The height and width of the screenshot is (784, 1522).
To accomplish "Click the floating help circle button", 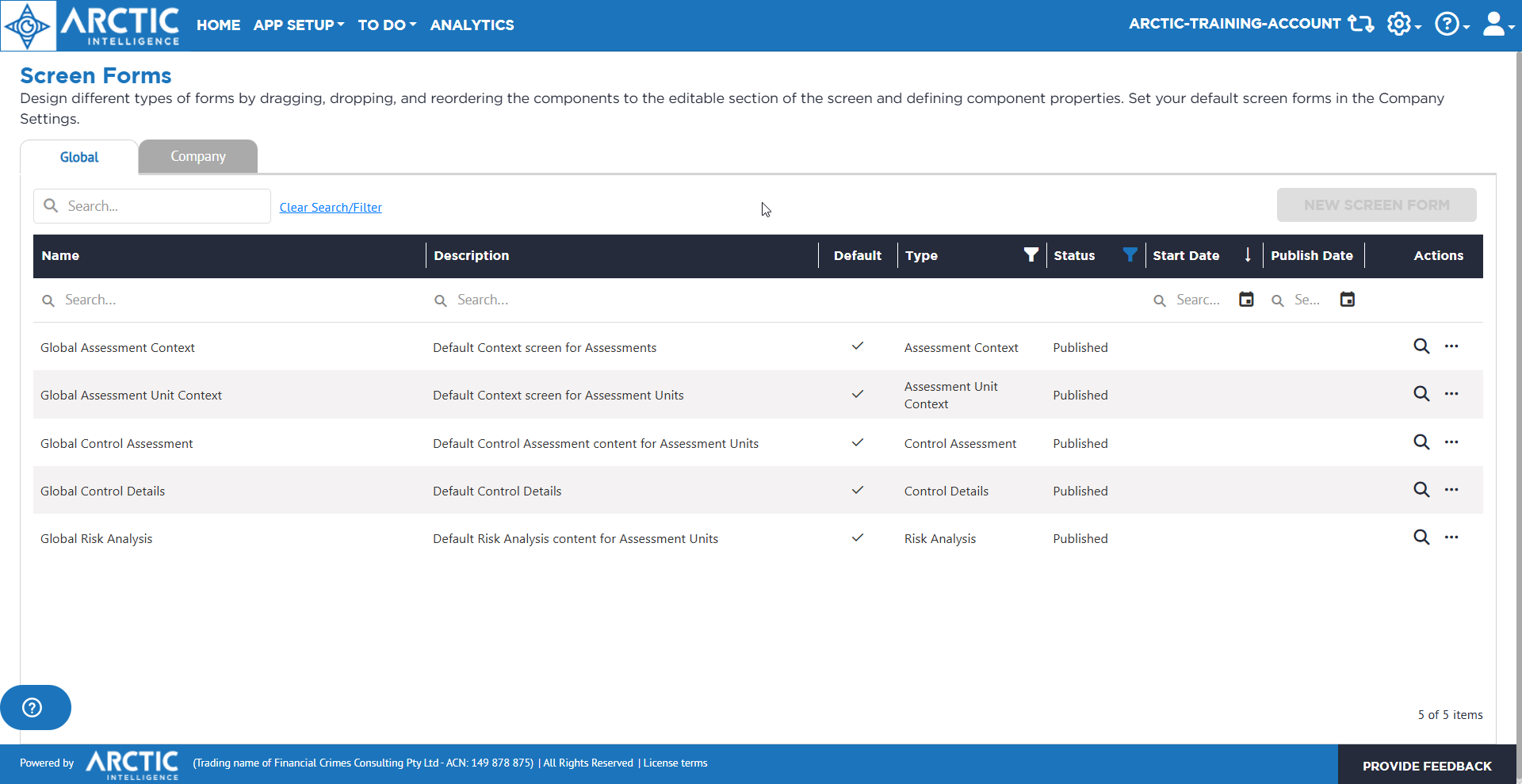I will tap(33, 707).
